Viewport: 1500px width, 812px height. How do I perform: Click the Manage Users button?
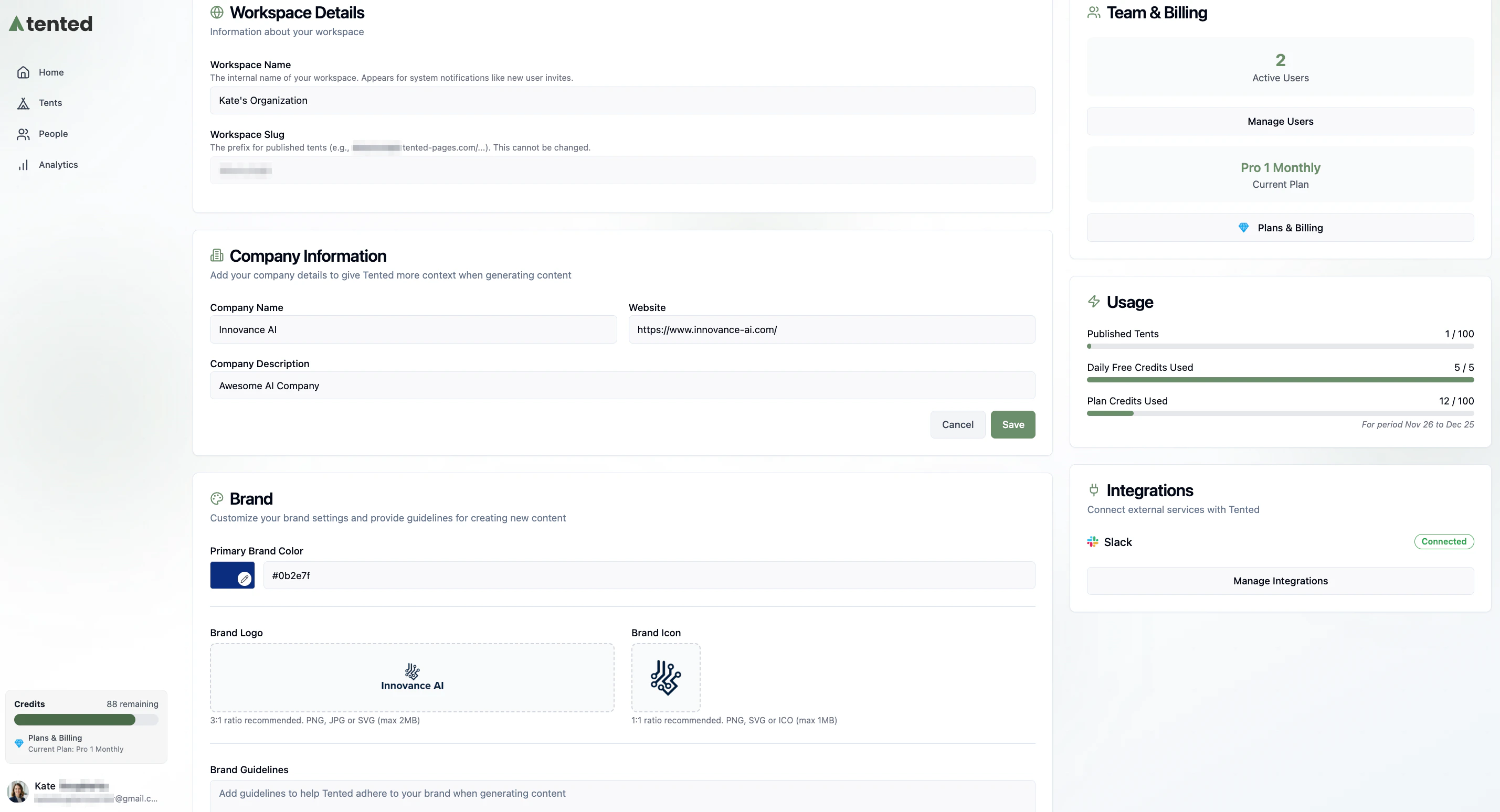coord(1280,122)
